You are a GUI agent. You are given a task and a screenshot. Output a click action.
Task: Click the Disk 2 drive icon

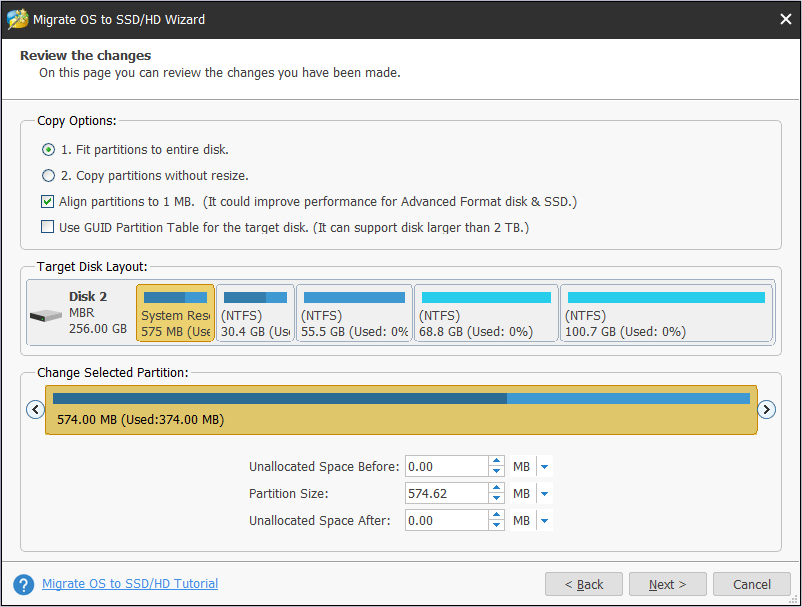pos(45,315)
